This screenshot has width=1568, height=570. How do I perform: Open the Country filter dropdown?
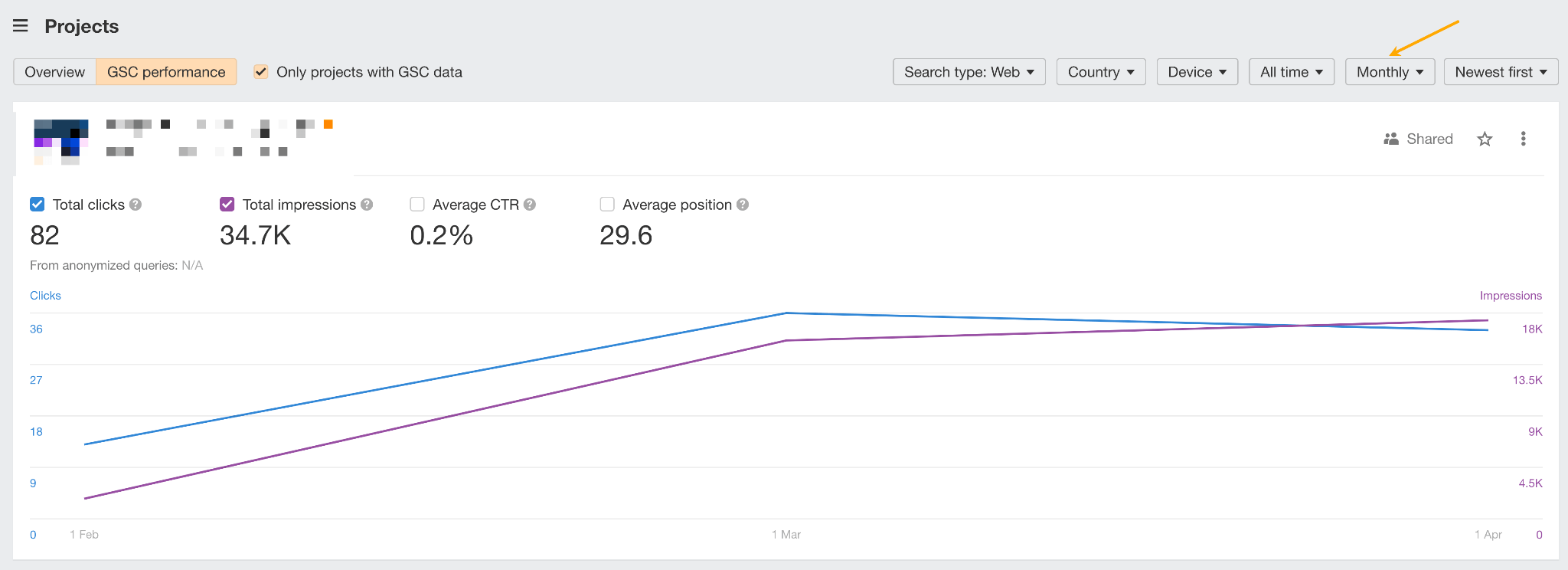[1100, 72]
